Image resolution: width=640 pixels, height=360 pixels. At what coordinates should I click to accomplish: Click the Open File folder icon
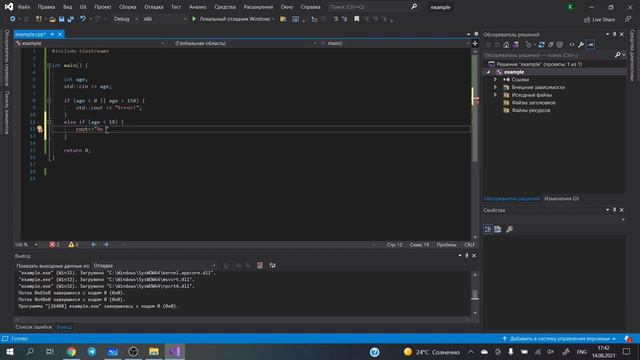pyautogui.click(x=52, y=19)
